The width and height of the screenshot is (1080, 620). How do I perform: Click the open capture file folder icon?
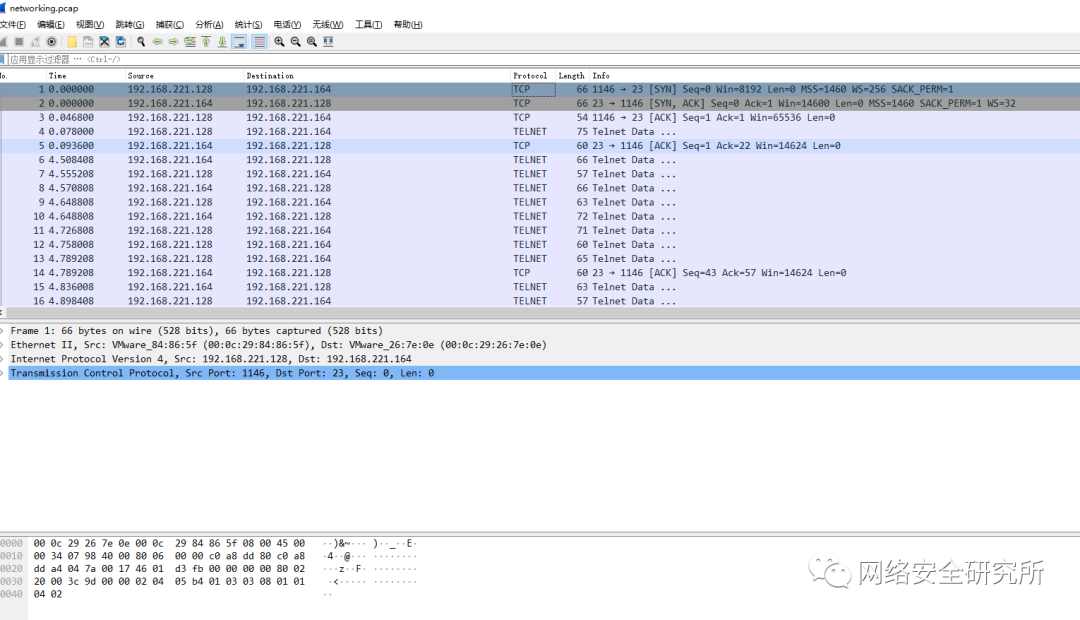[x=72, y=41]
